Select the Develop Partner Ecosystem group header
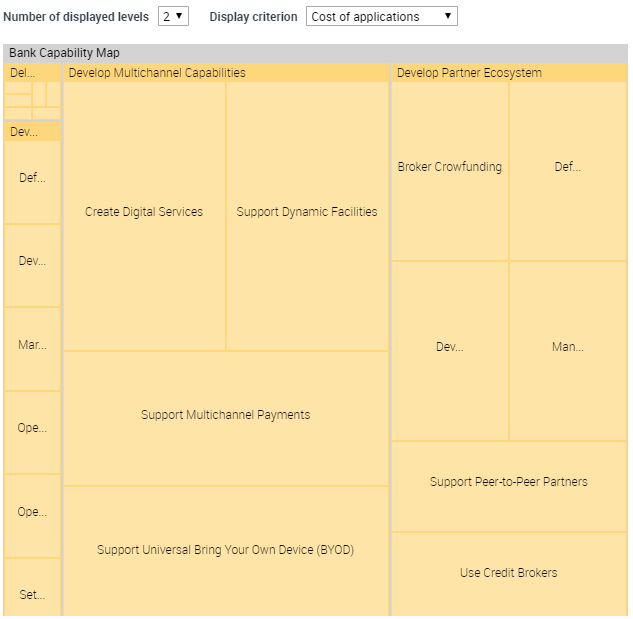633x619 pixels. point(509,73)
